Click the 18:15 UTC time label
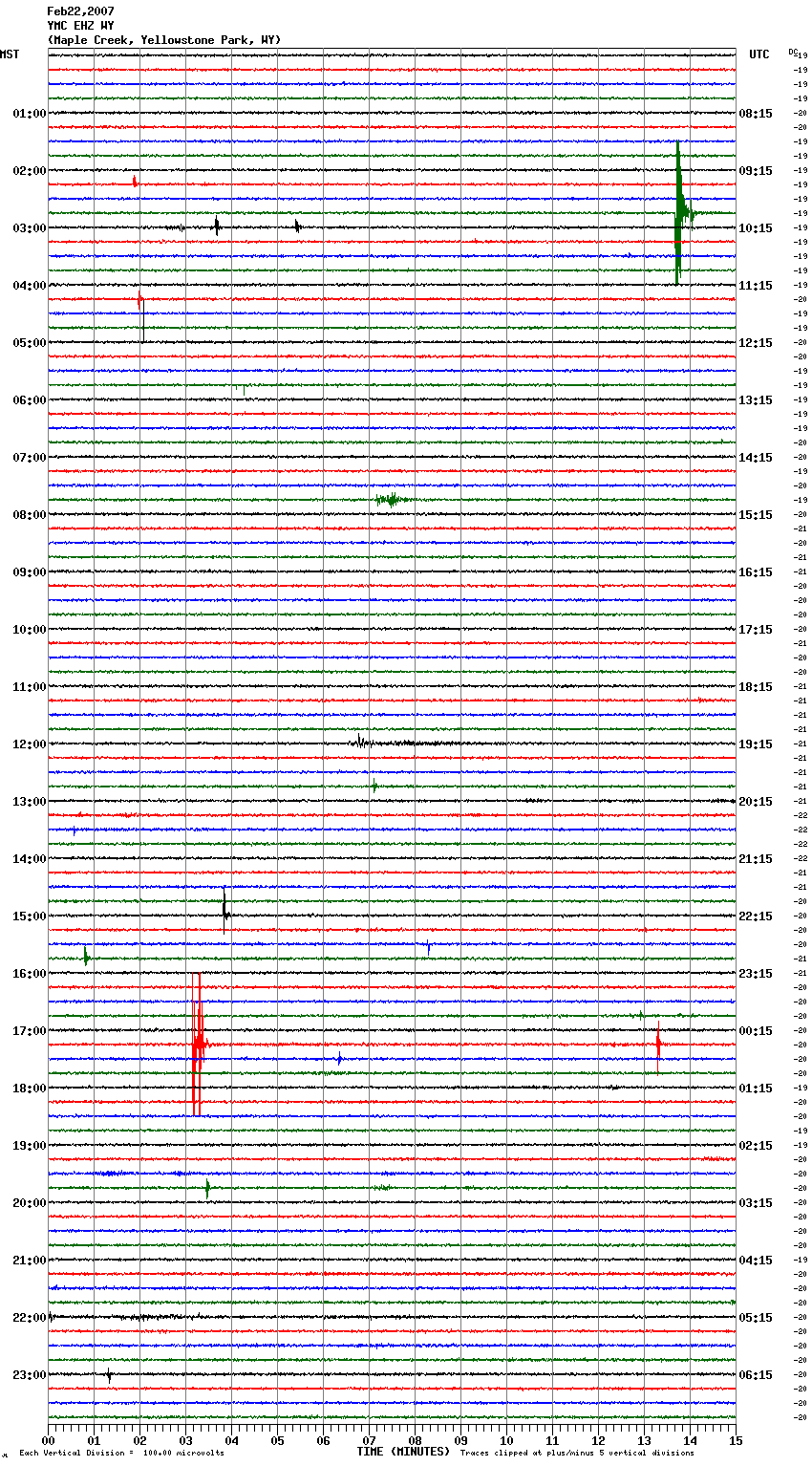This screenshot has width=812, height=1466. 756,687
